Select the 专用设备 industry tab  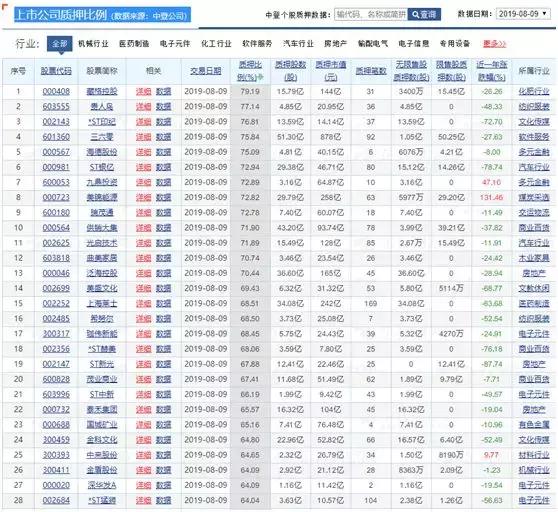pyautogui.click(x=455, y=44)
